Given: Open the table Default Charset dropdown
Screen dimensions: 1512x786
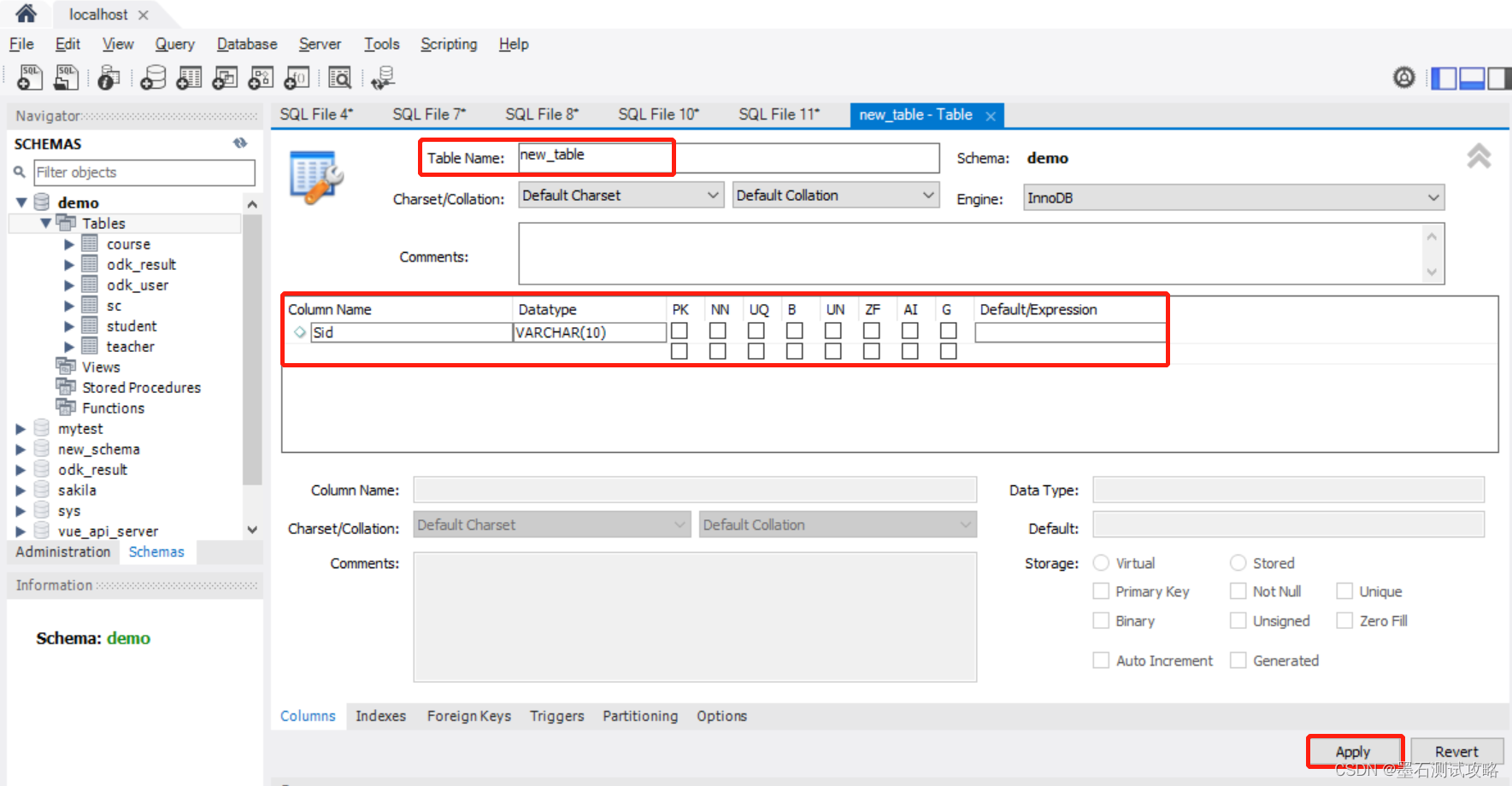Looking at the screenshot, I should click(x=621, y=196).
